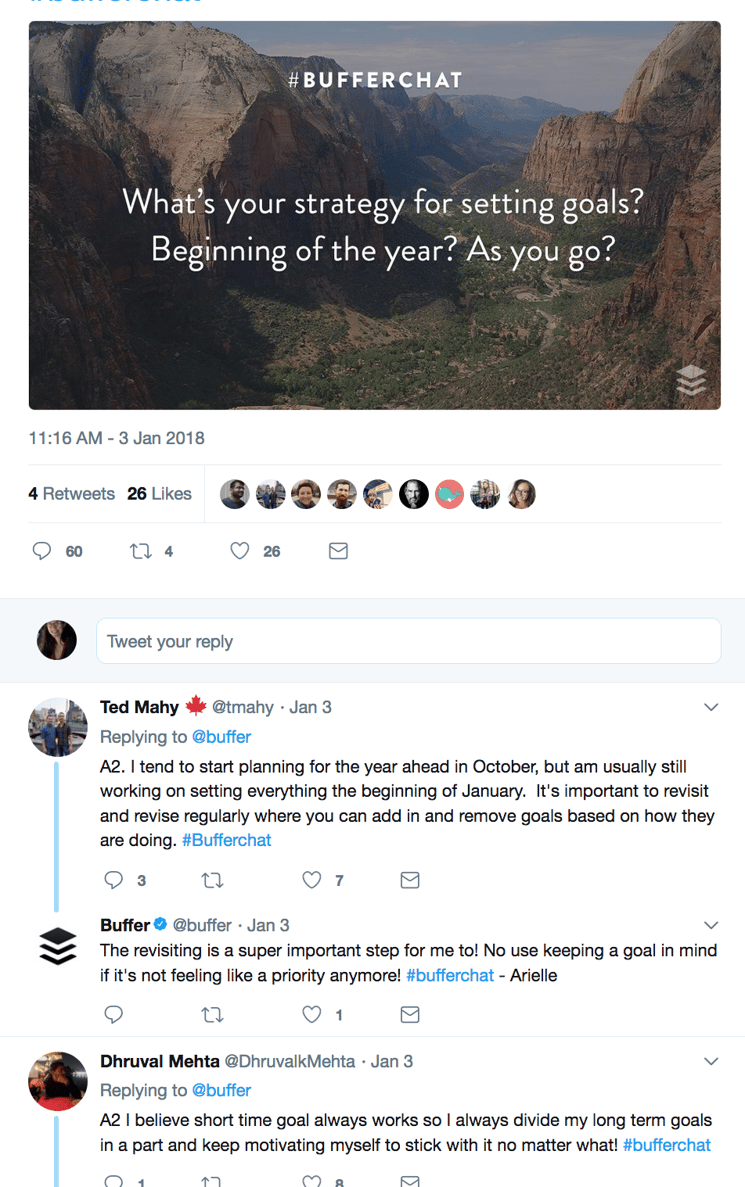Send main tweet via Direct Message icon
The height and width of the screenshot is (1187, 745).
pyautogui.click(x=338, y=551)
